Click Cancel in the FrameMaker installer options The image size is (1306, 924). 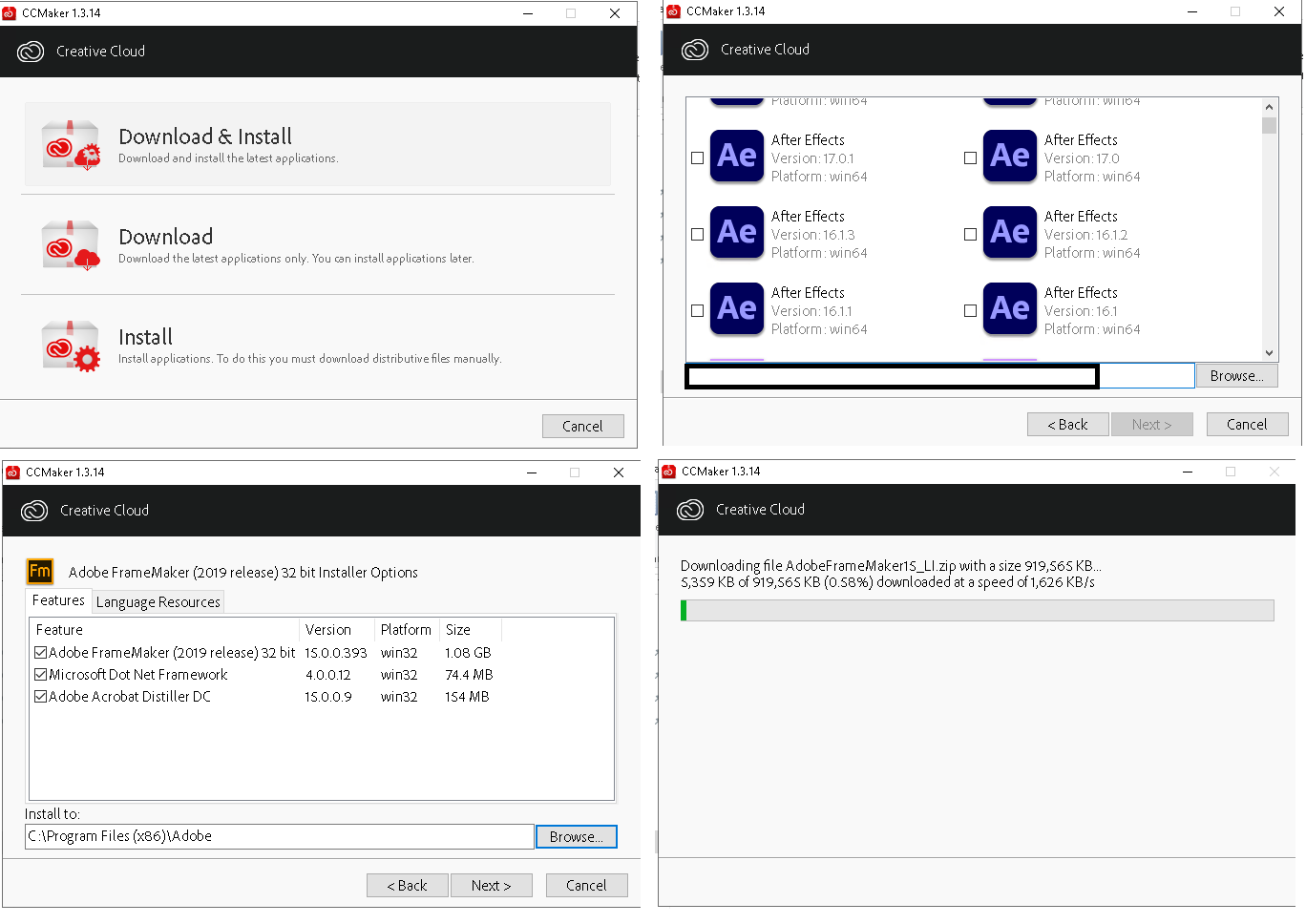pyautogui.click(x=586, y=886)
